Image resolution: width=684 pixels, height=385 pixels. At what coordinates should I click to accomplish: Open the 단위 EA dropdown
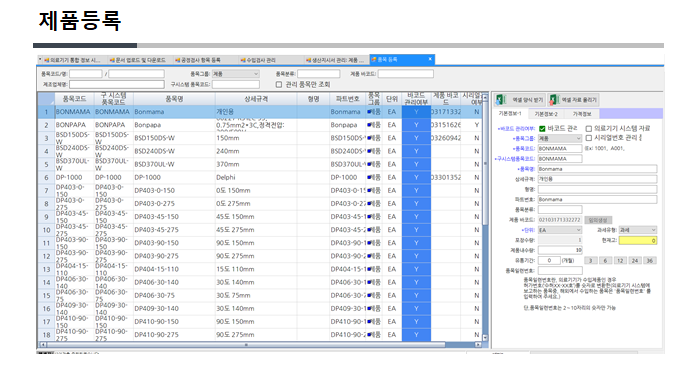560,230
